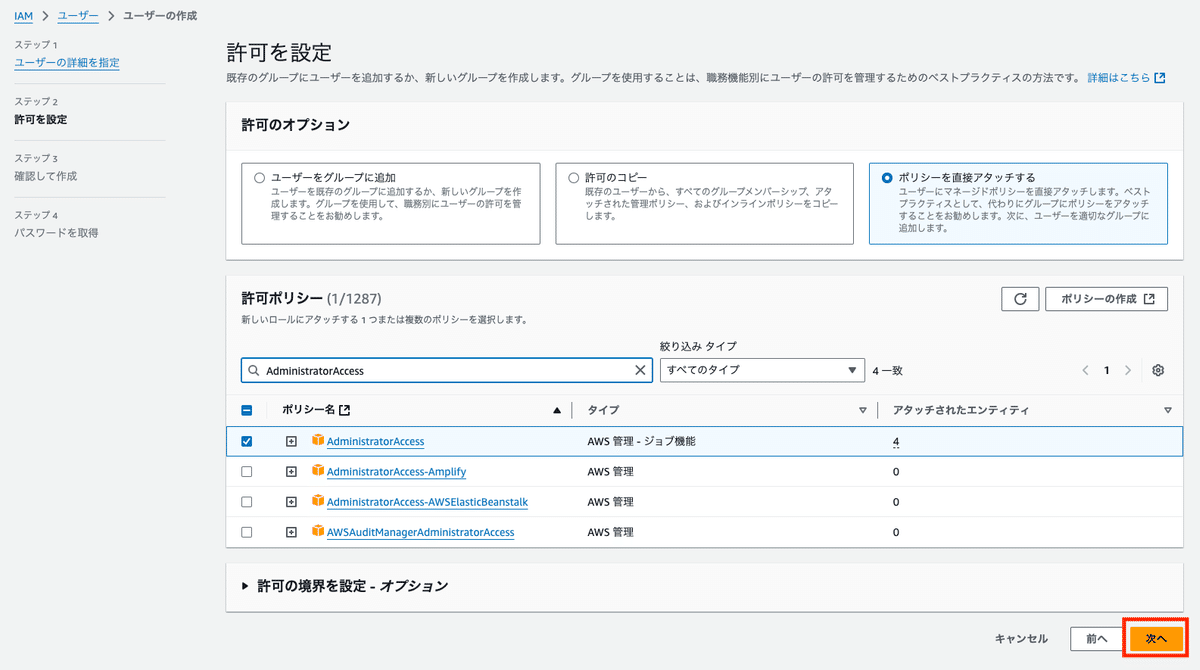The height and width of the screenshot is (670, 1200).
Task: Expand the AWSAuditManagerAdministratorAccess row details
Action: 291,532
